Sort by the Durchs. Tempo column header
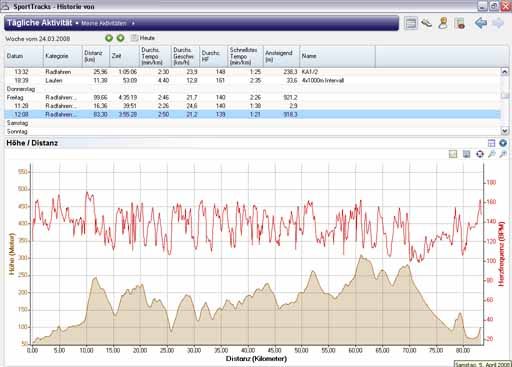512x367 pixels. point(155,56)
